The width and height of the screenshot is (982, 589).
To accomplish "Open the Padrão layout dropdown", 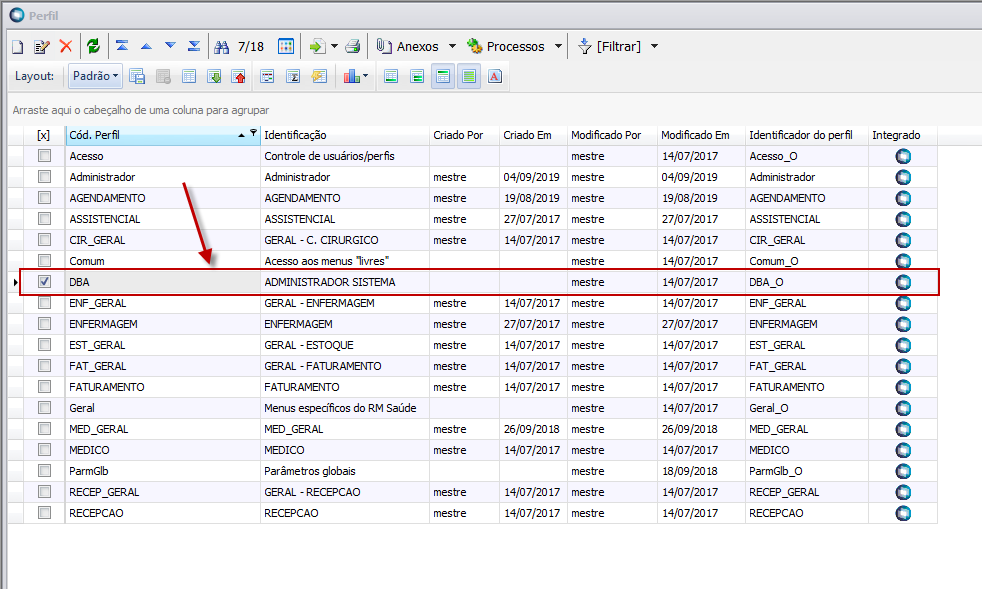I will [95, 76].
